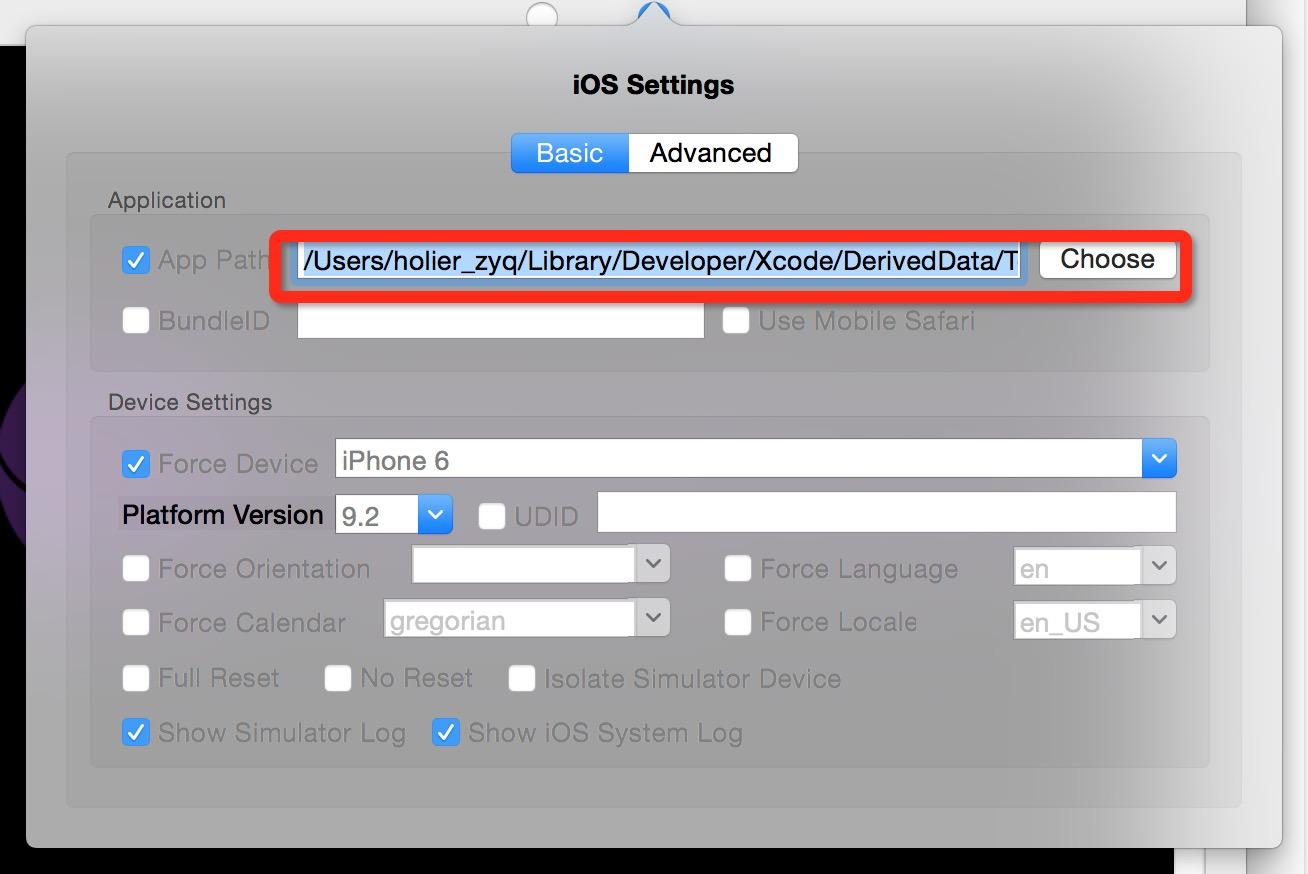Check the No Reset option
This screenshot has height=874, width=1308.
(x=338, y=678)
